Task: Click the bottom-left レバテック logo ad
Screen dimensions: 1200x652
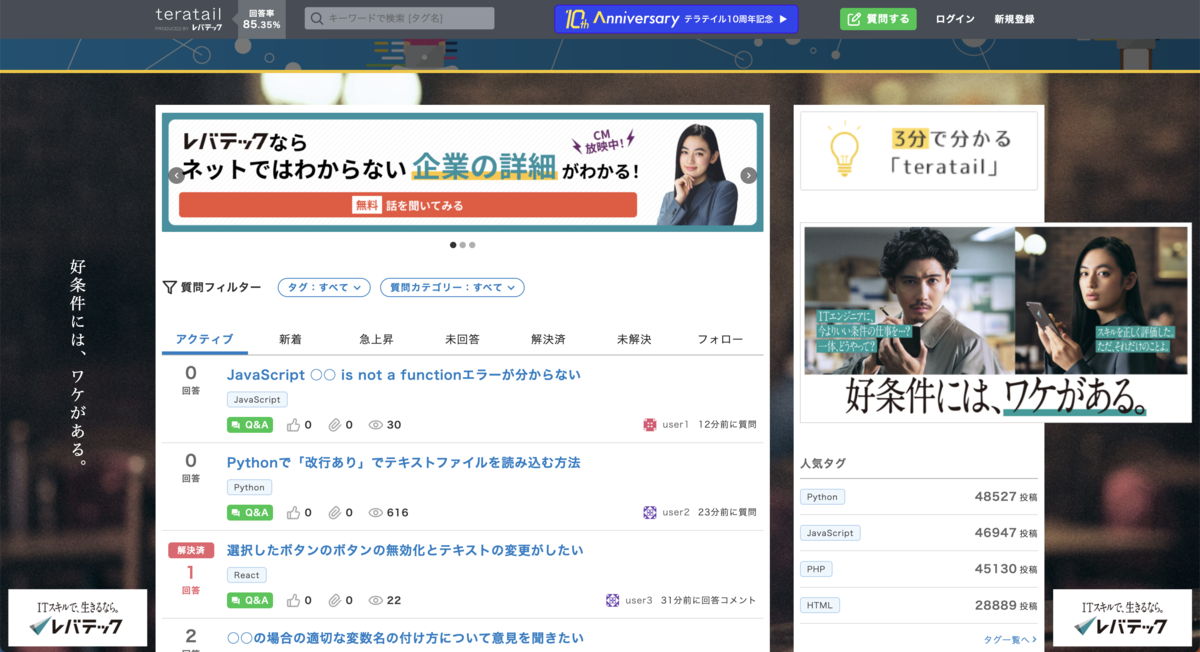Action: [x=78, y=618]
